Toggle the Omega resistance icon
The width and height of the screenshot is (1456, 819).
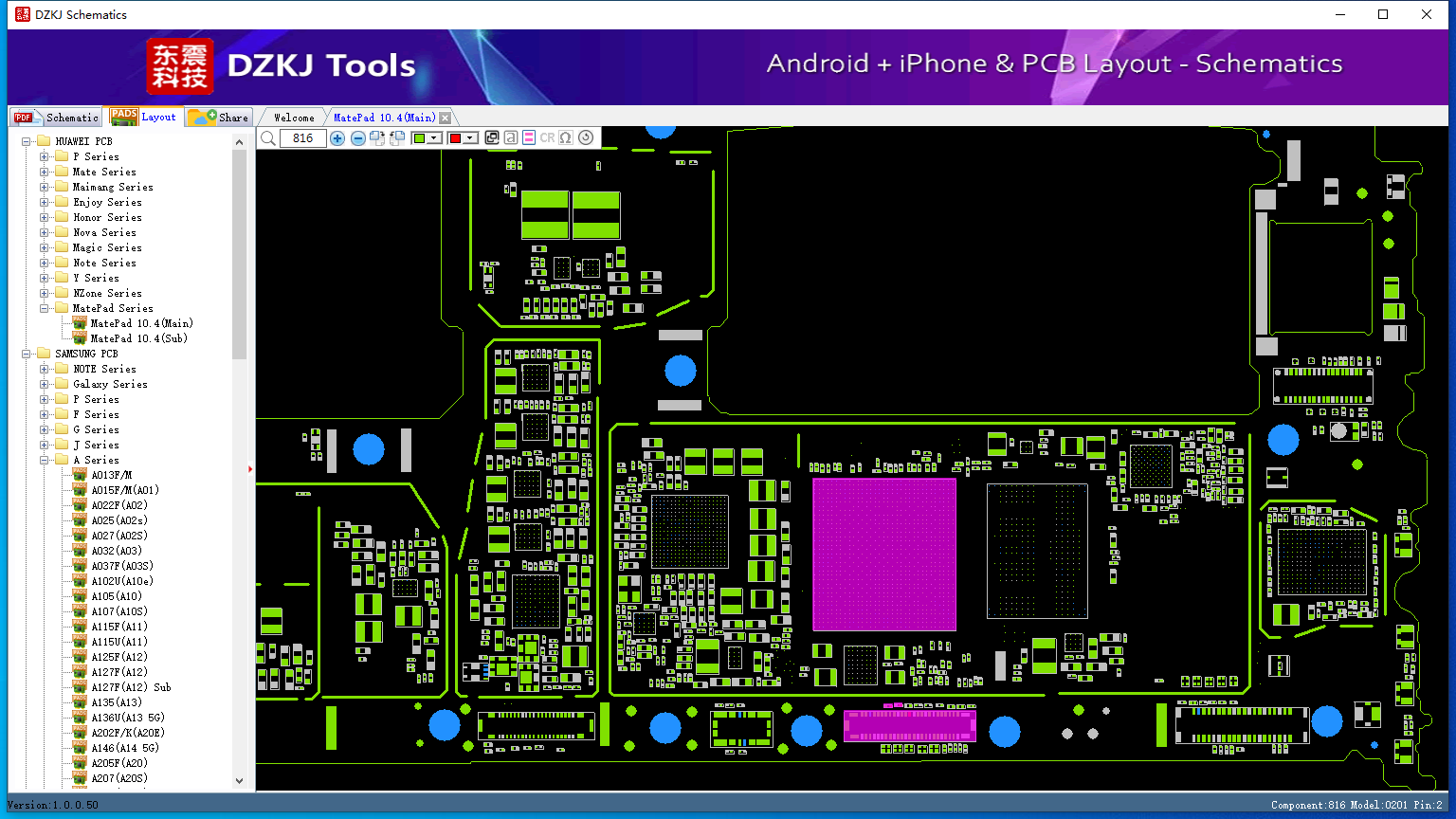tap(566, 137)
